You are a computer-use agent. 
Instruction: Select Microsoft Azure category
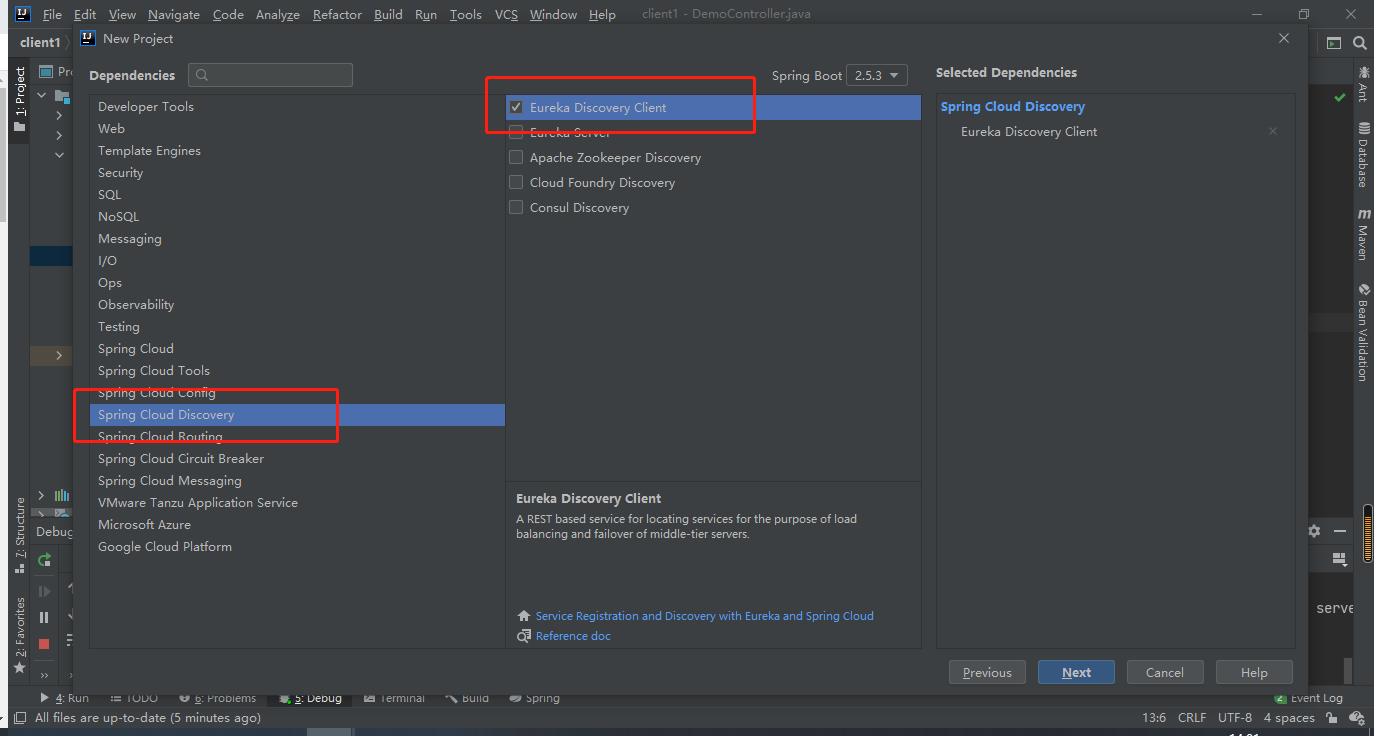[297, 525]
